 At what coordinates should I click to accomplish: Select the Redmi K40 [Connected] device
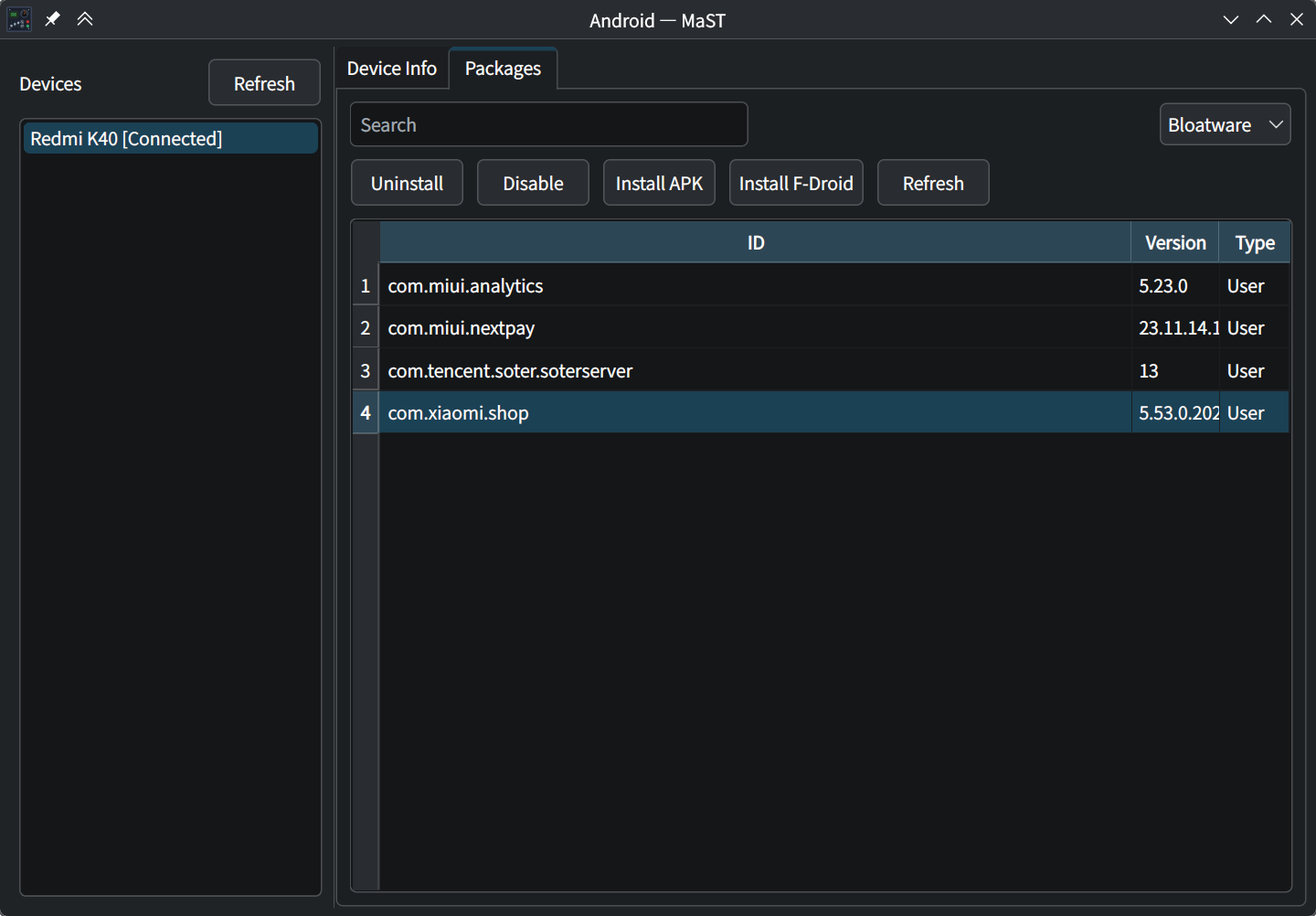[x=171, y=138]
